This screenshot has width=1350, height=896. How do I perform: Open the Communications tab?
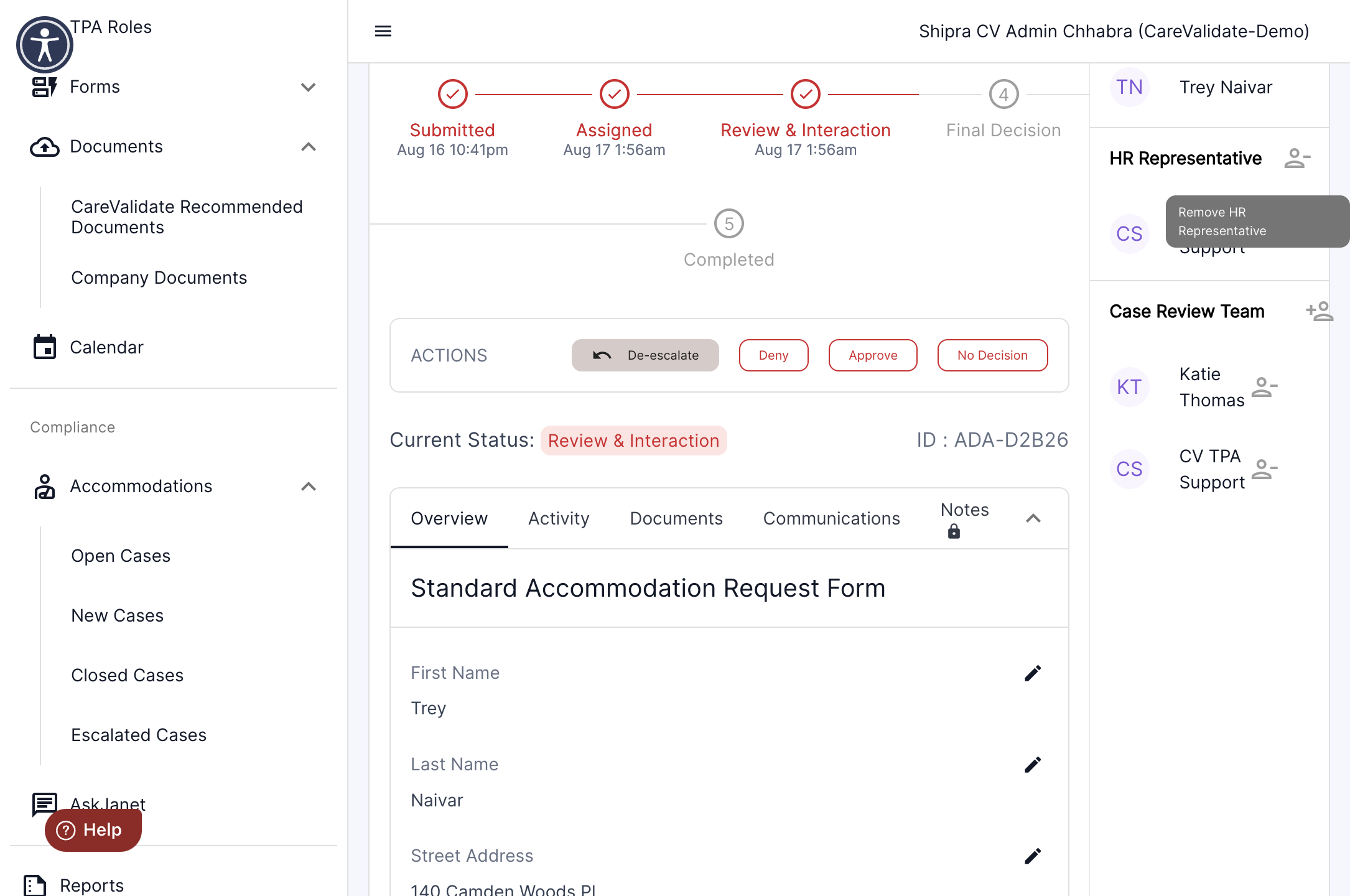[x=832, y=518]
